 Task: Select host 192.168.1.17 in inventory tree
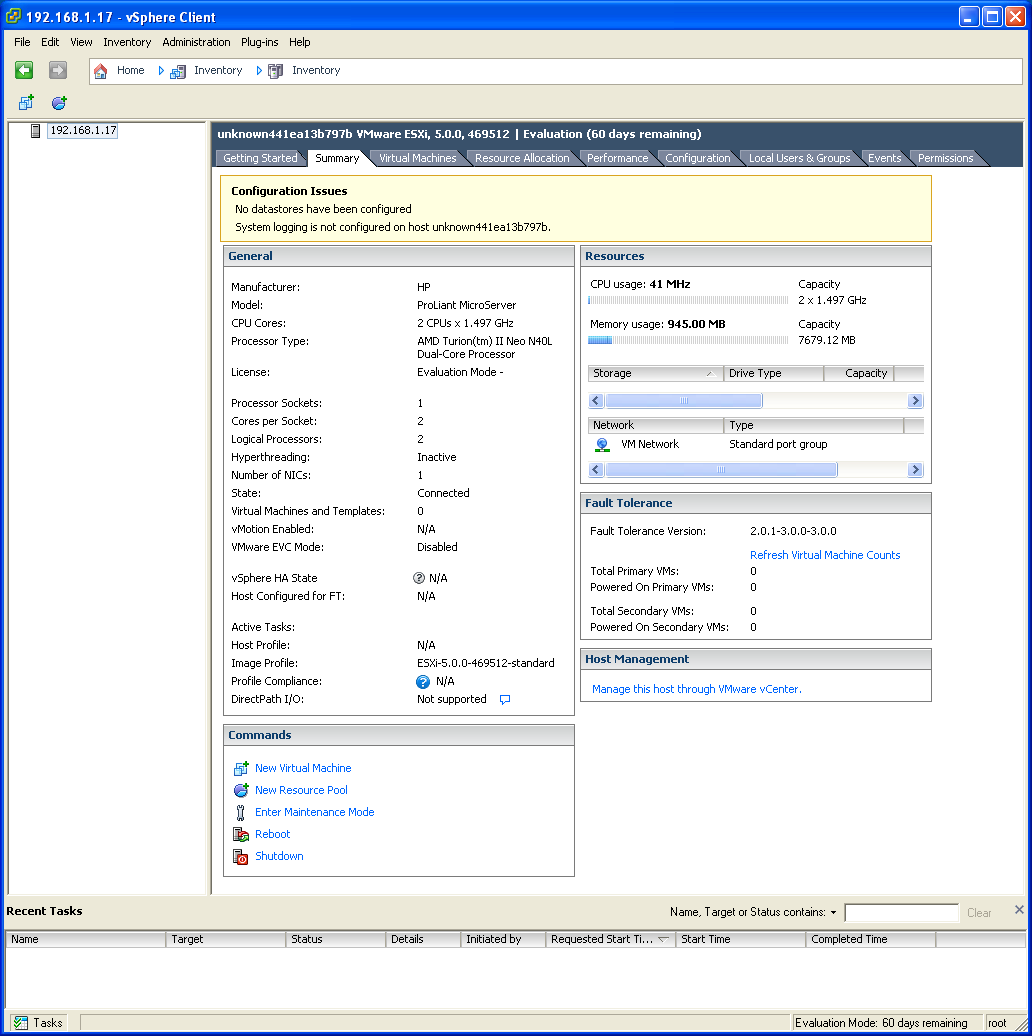coord(83,131)
